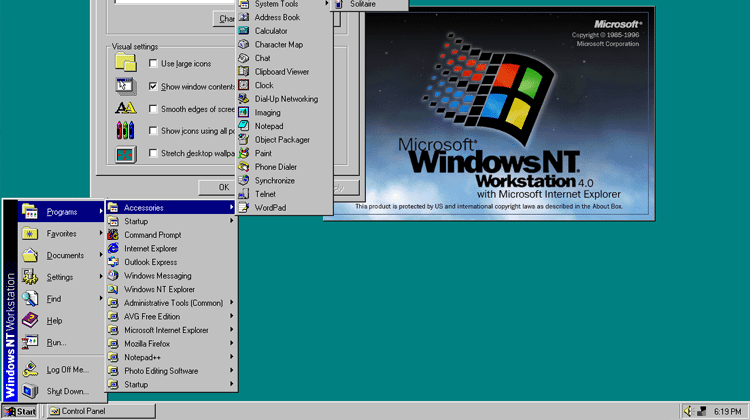
Task: Open Command Prompt from Programs menu
Action: [171, 235]
